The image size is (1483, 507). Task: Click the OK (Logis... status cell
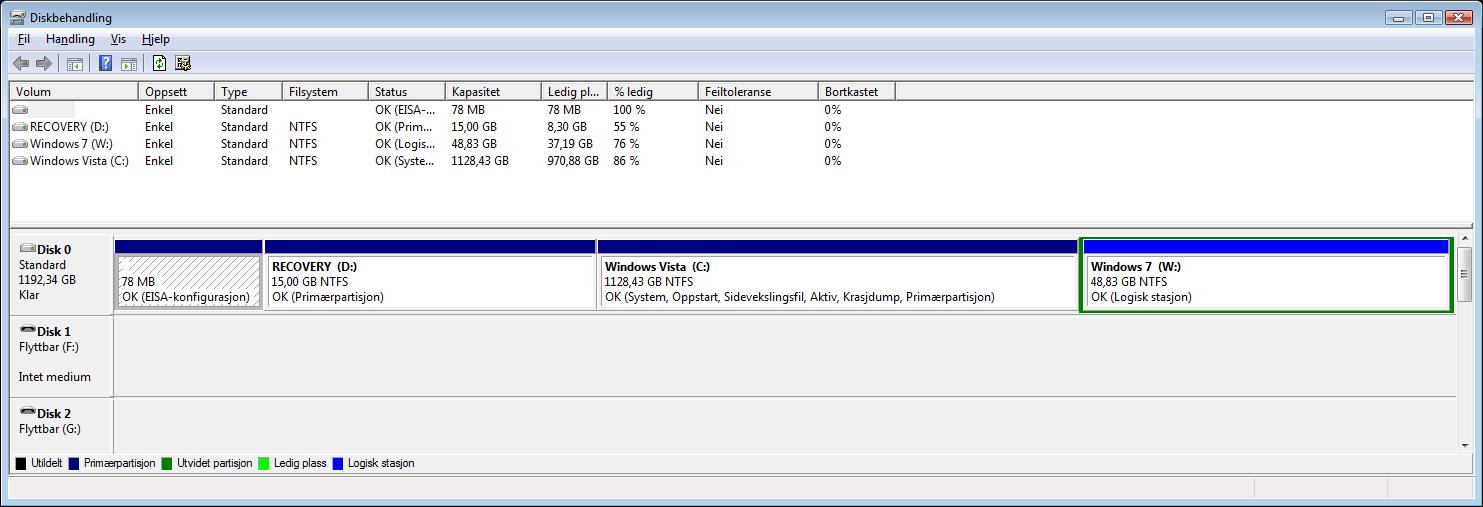point(406,144)
